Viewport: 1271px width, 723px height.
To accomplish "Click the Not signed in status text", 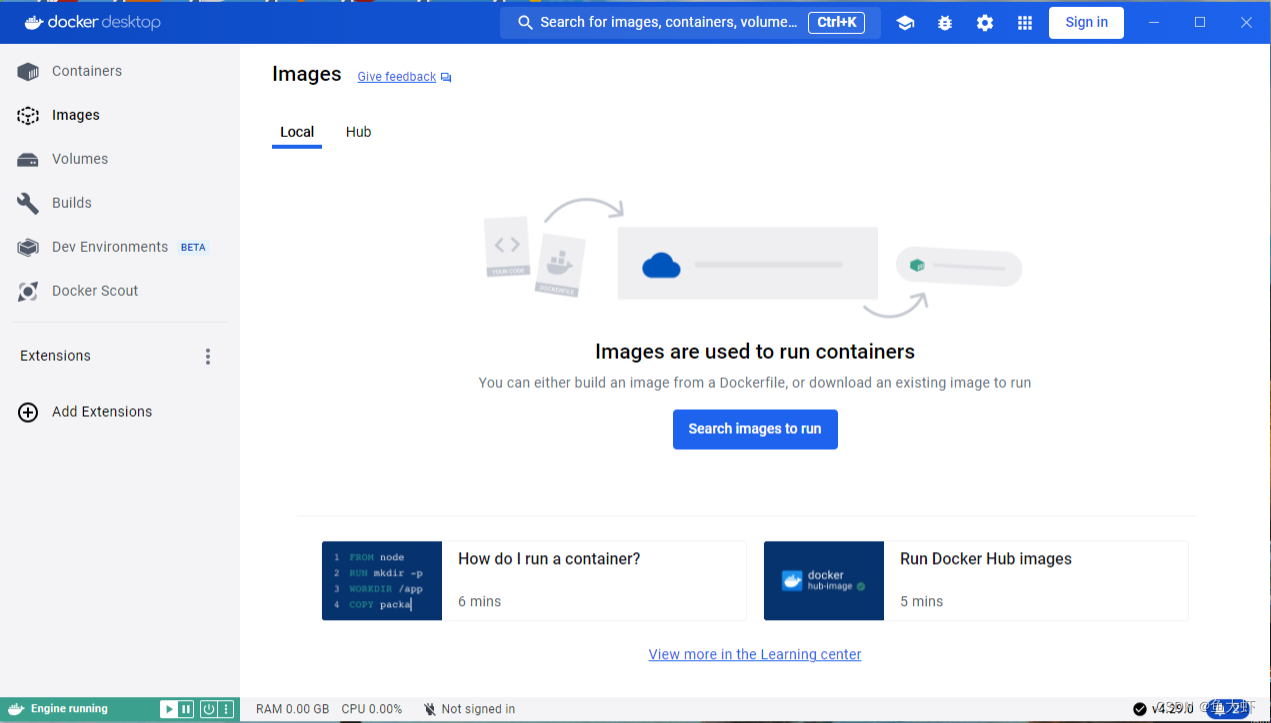I will pyautogui.click(x=478, y=709).
